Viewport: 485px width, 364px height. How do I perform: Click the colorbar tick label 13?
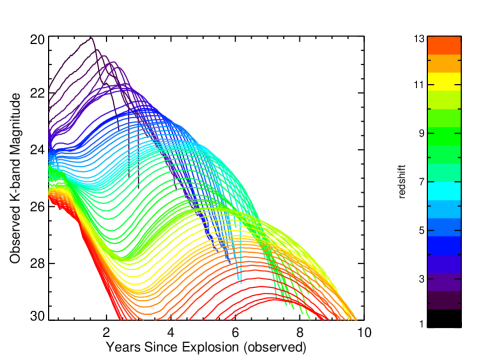[420, 39]
